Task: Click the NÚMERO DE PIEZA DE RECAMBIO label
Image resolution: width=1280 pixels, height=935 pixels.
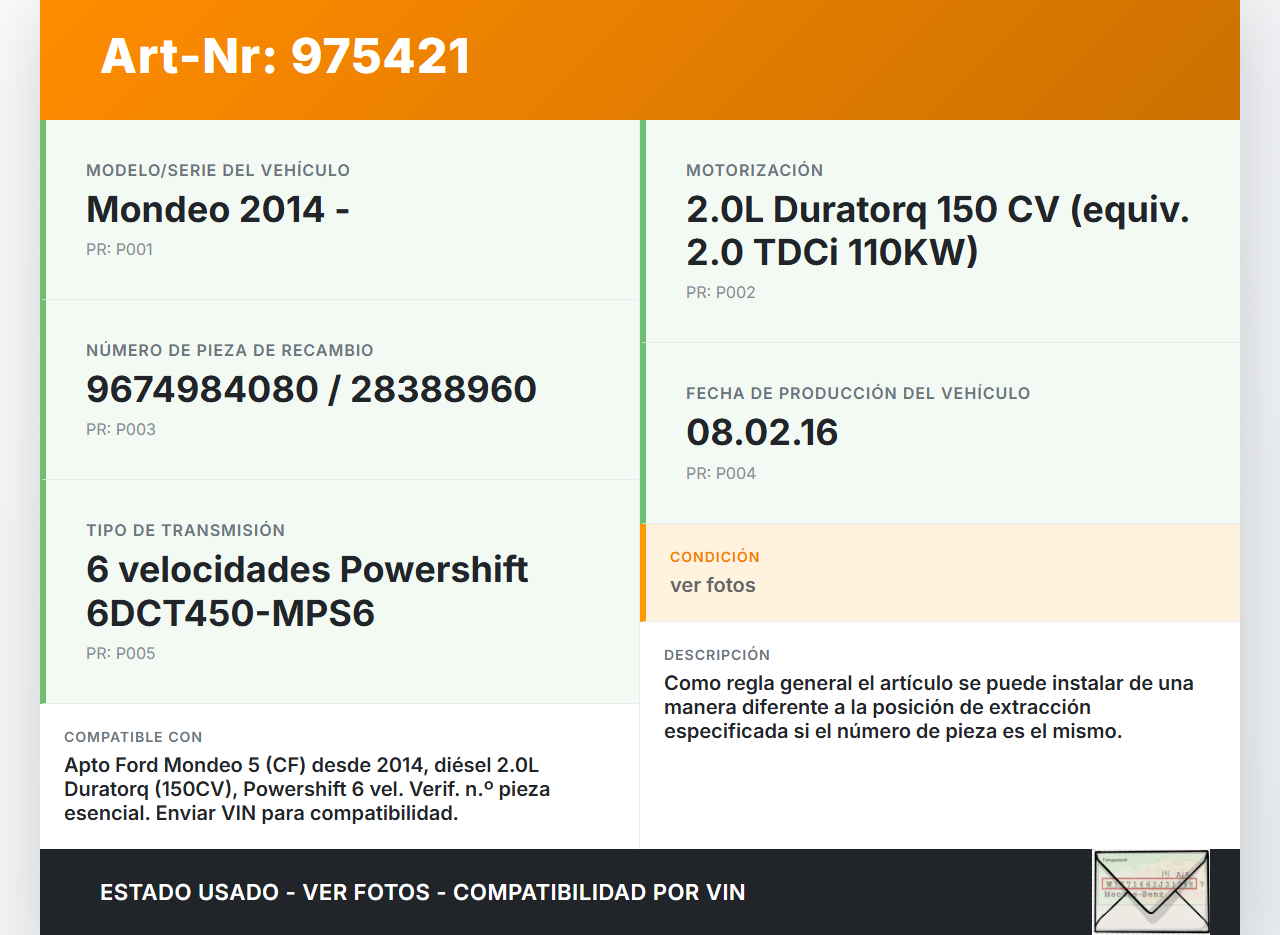Action: [229, 351]
